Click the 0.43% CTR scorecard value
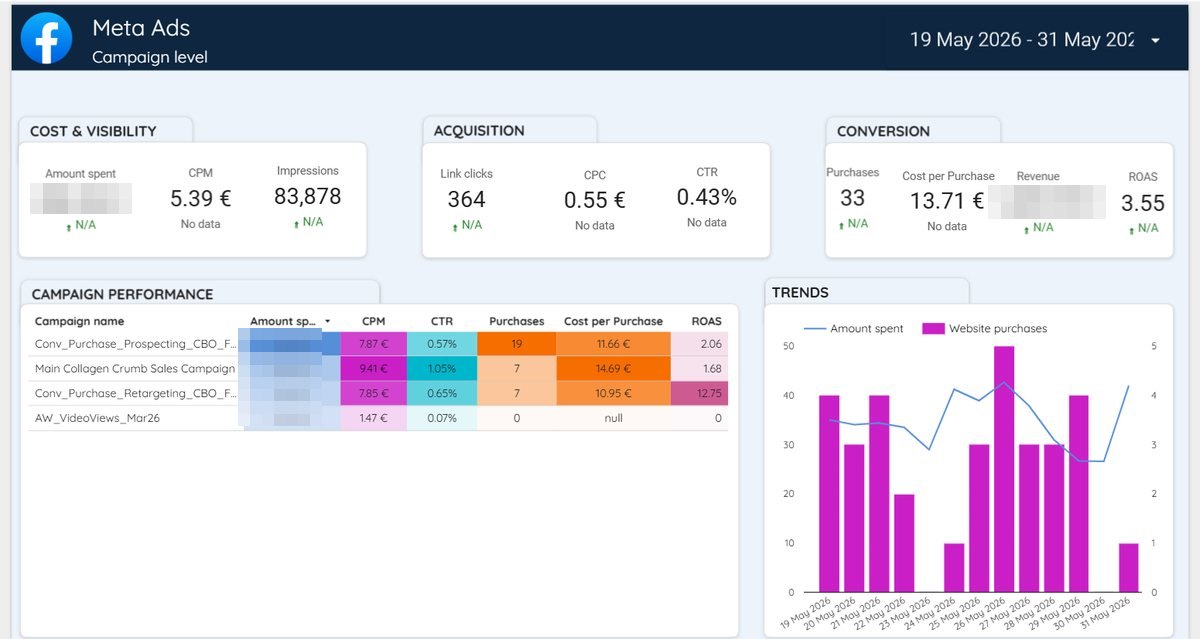This screenshot has width=1200, height=639. (707, 197)
